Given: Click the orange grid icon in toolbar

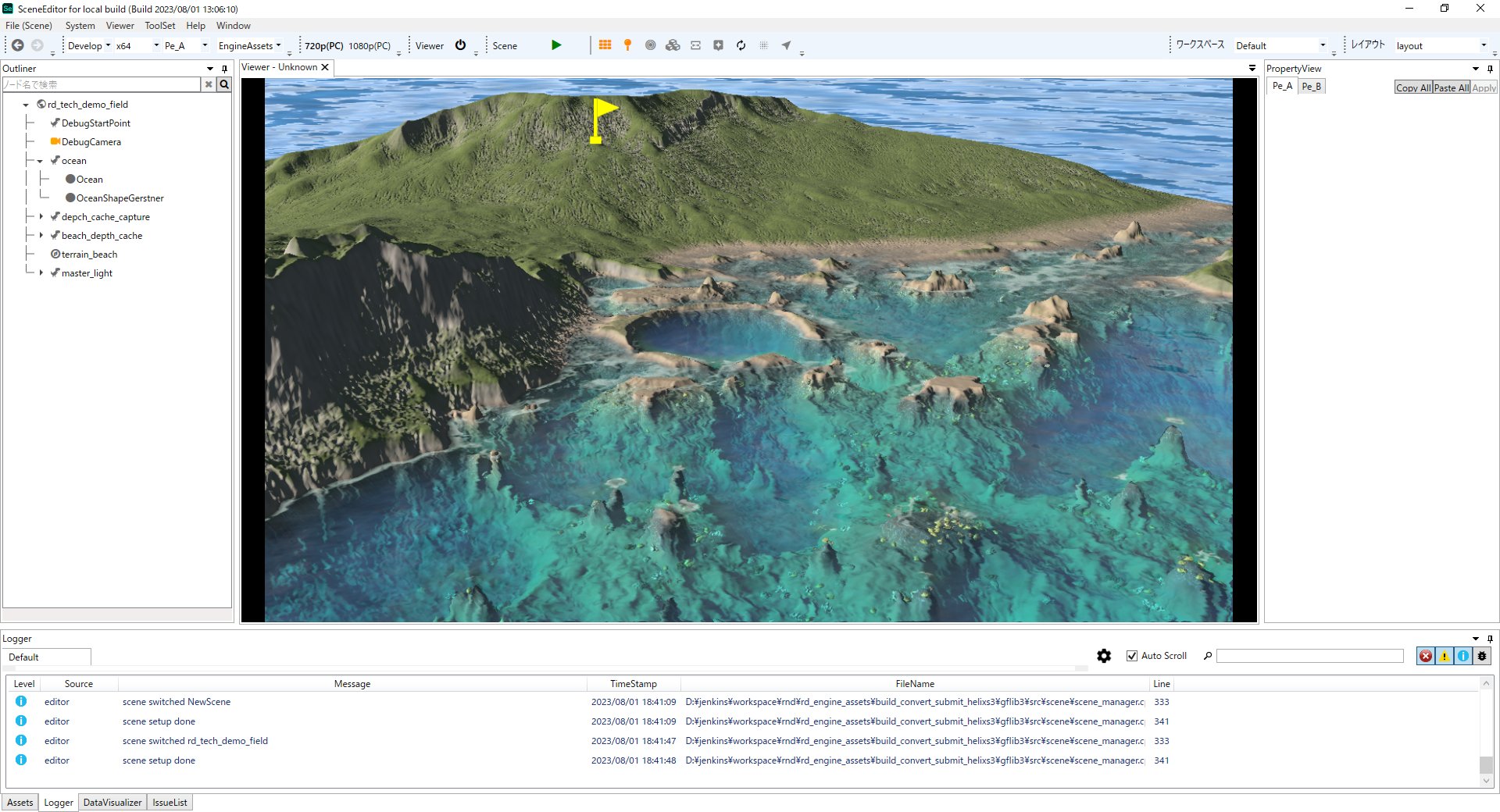Looking at the screenshot, I should tap(605, 45).
